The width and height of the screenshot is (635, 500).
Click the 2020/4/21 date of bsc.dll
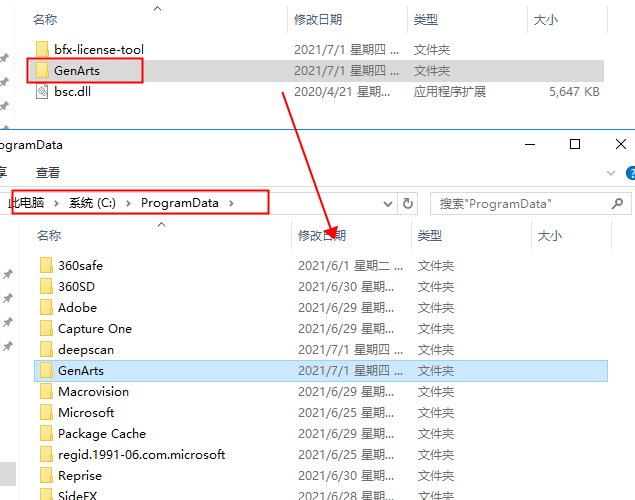[342, 91]
